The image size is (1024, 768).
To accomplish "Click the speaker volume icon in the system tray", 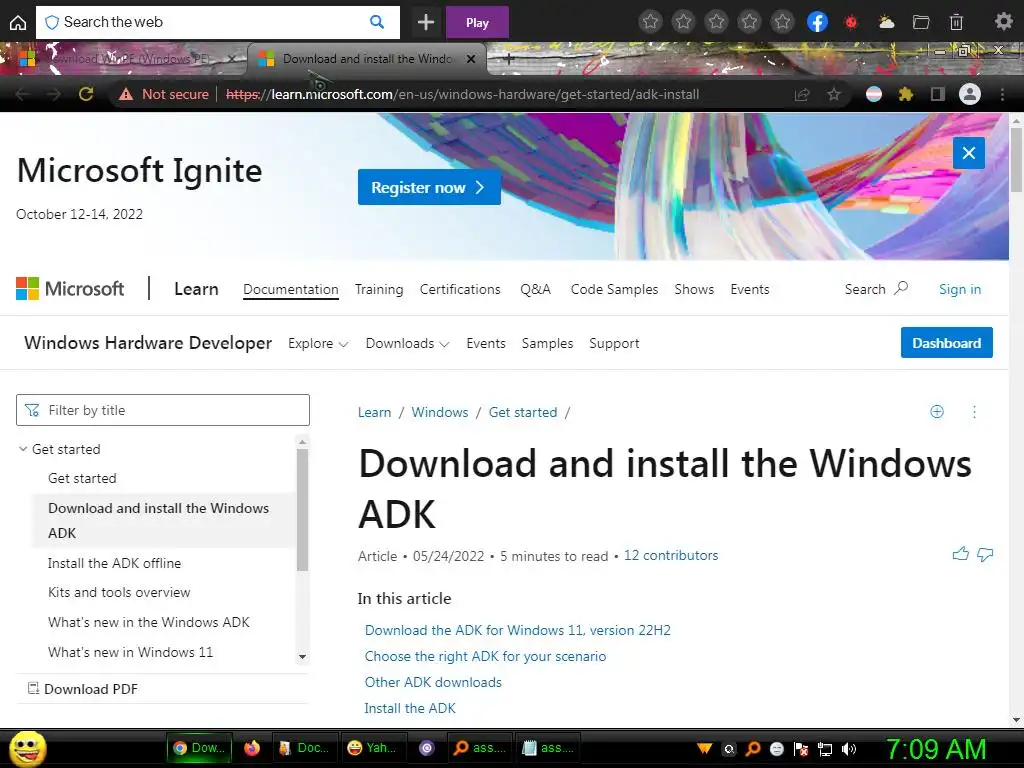I will (849, 749).
